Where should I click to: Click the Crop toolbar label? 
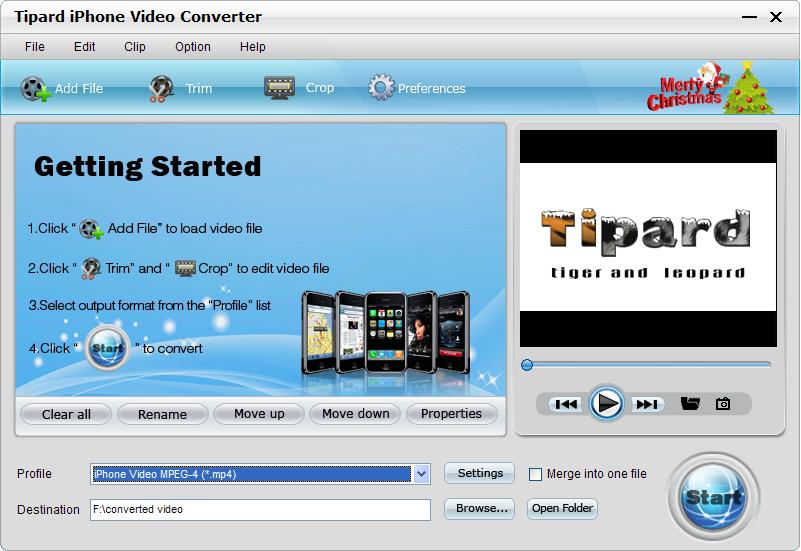point(320,88)
